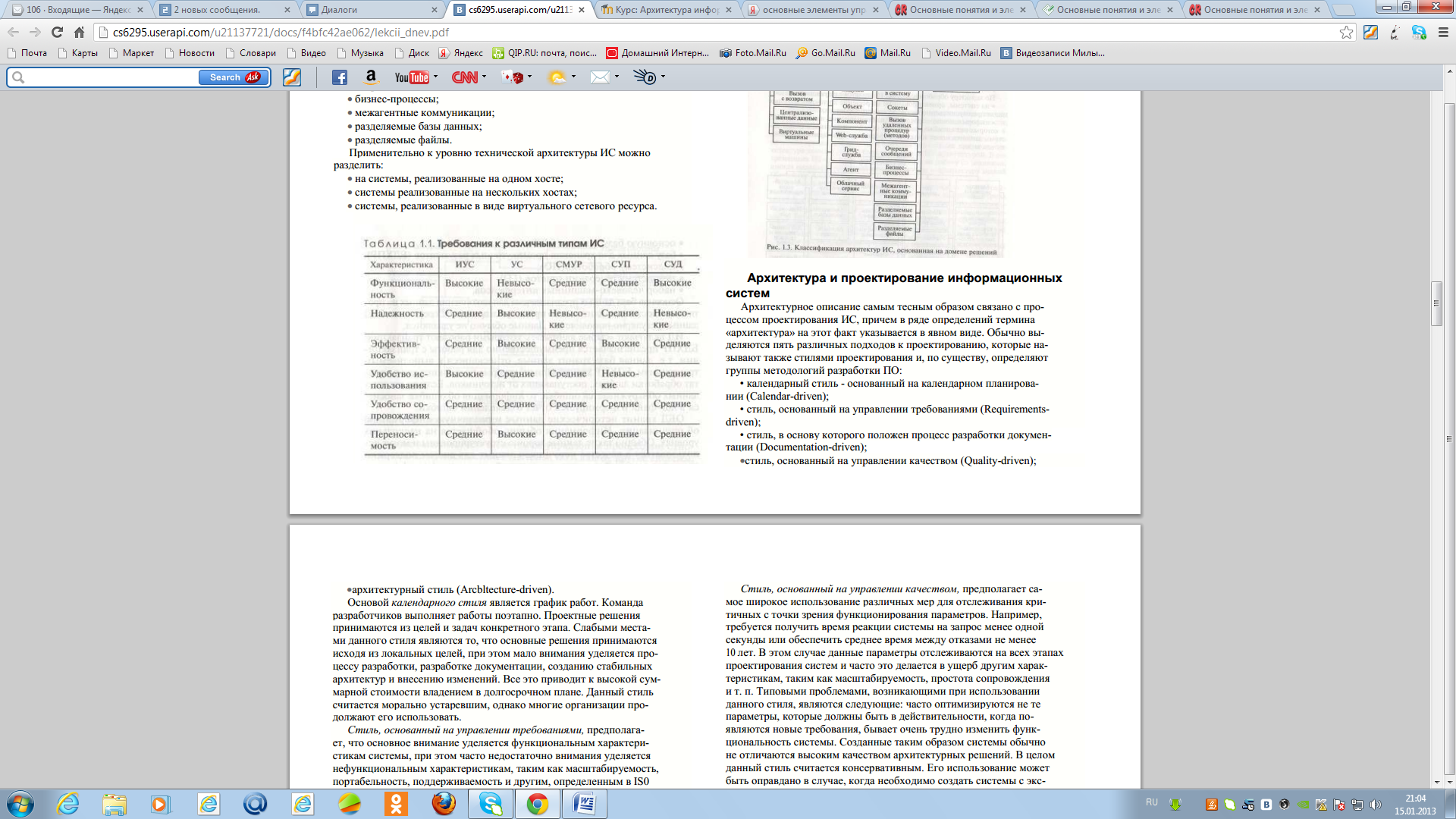
Task: Open Firefox from the taskbar
Action: point(444,804)
